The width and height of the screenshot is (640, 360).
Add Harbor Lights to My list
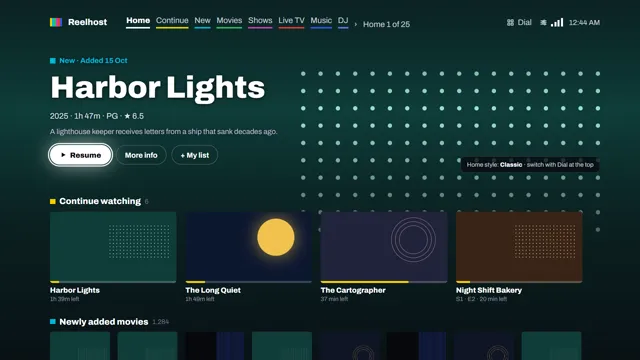195,155
